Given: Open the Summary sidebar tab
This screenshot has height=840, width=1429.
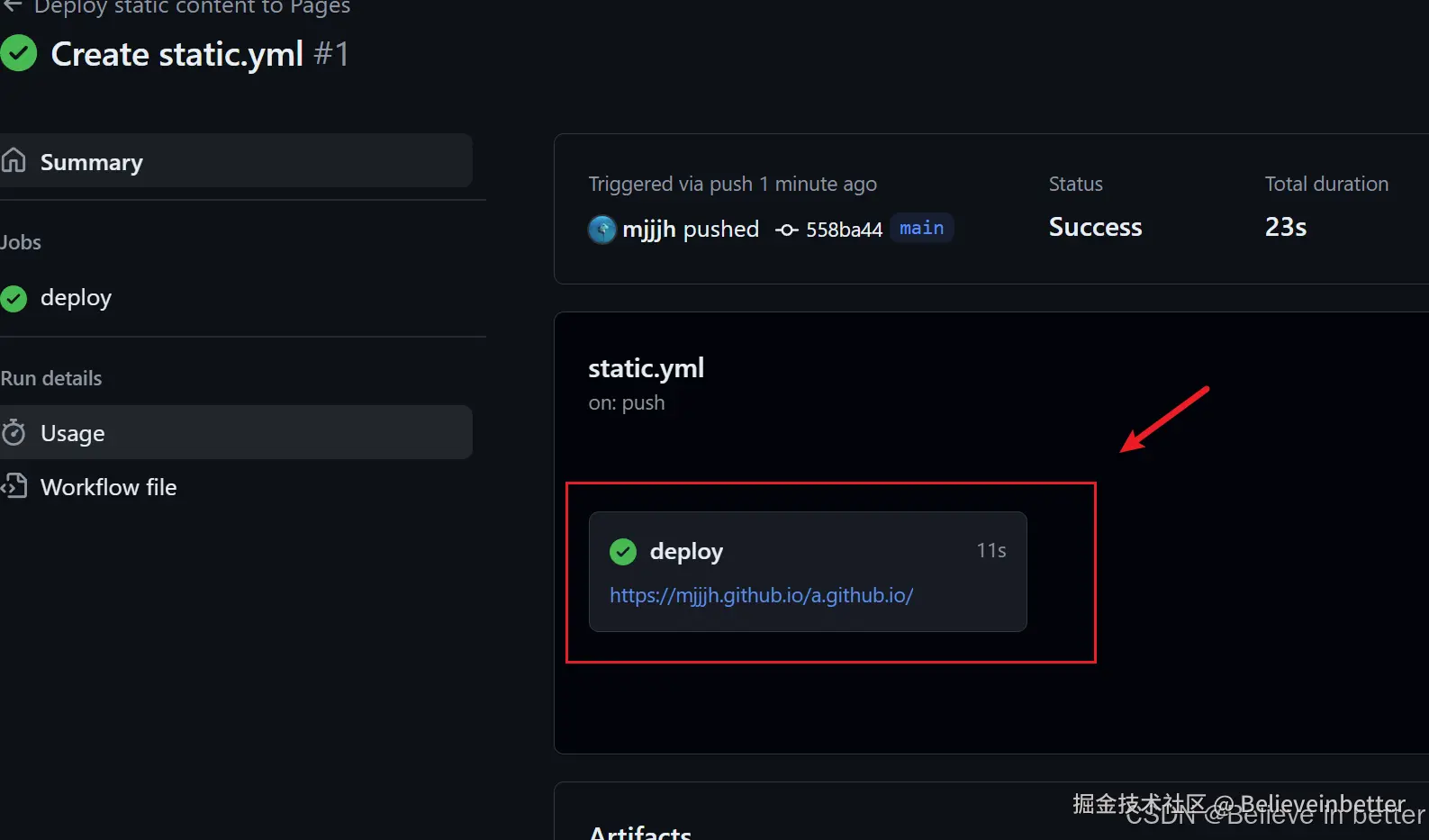Looking at the screenshot, I should [236, 161].
